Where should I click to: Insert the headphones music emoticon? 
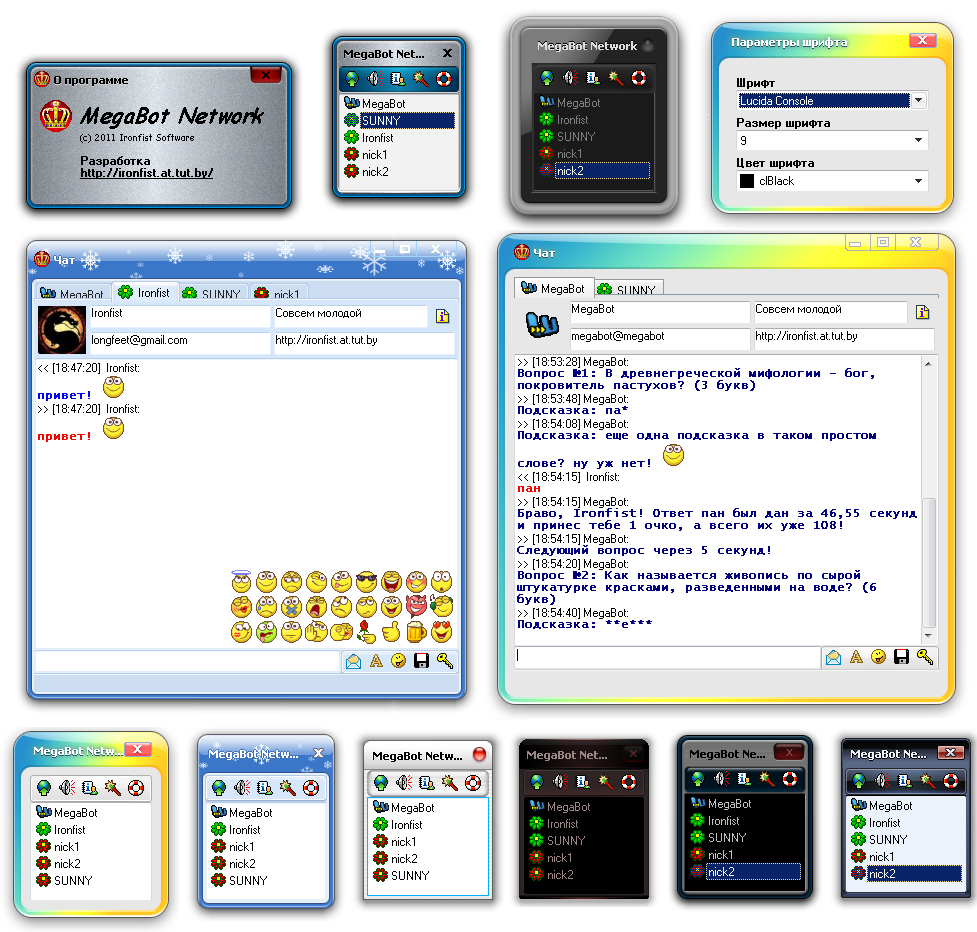pos(442,606)
